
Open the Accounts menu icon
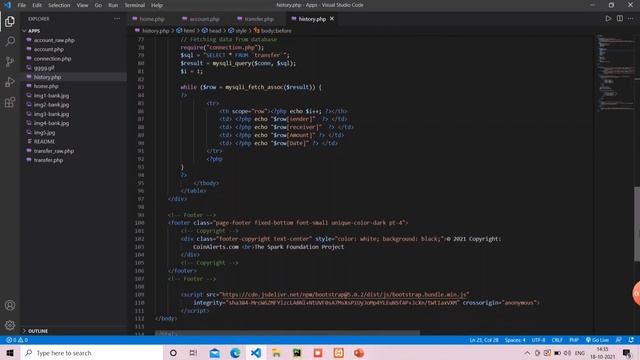(10, 305)
